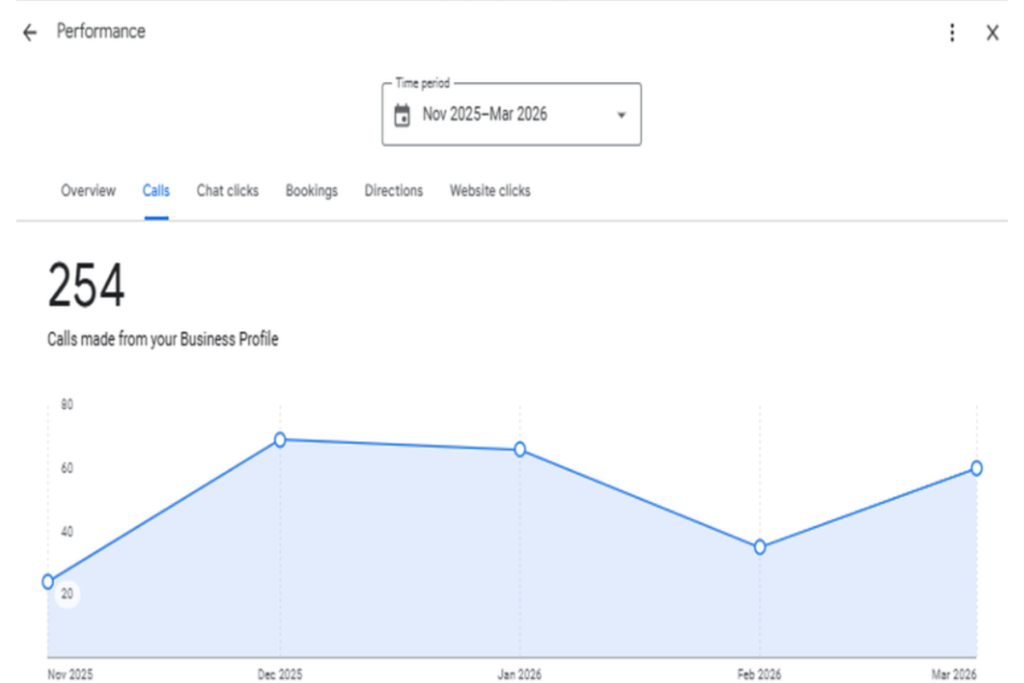Screen dimensions: 1024x683
Task: Click the Feb 2026 data point on the chart
Action: [x=760, y=547]
